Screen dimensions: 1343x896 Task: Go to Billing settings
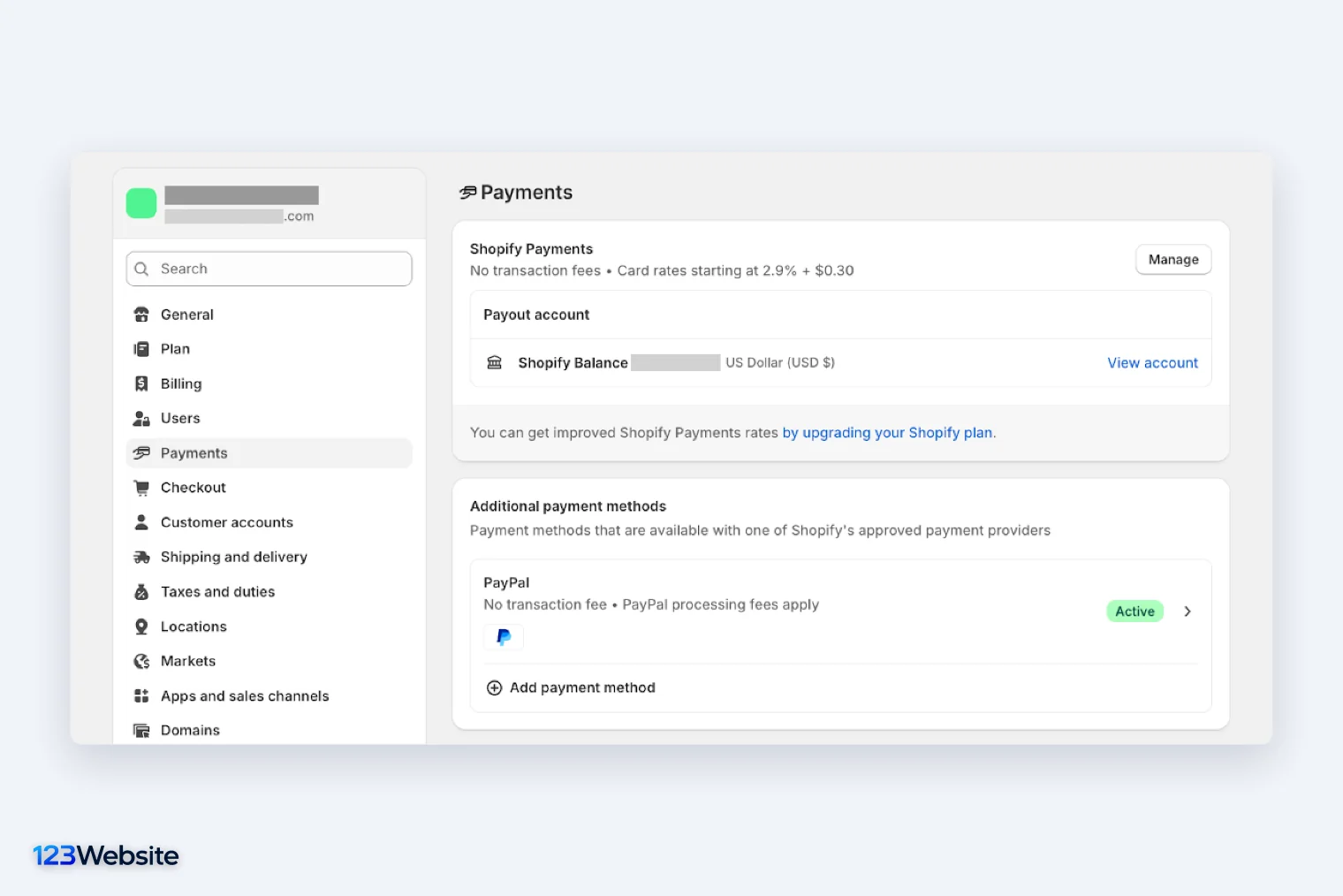pos(269,383)
